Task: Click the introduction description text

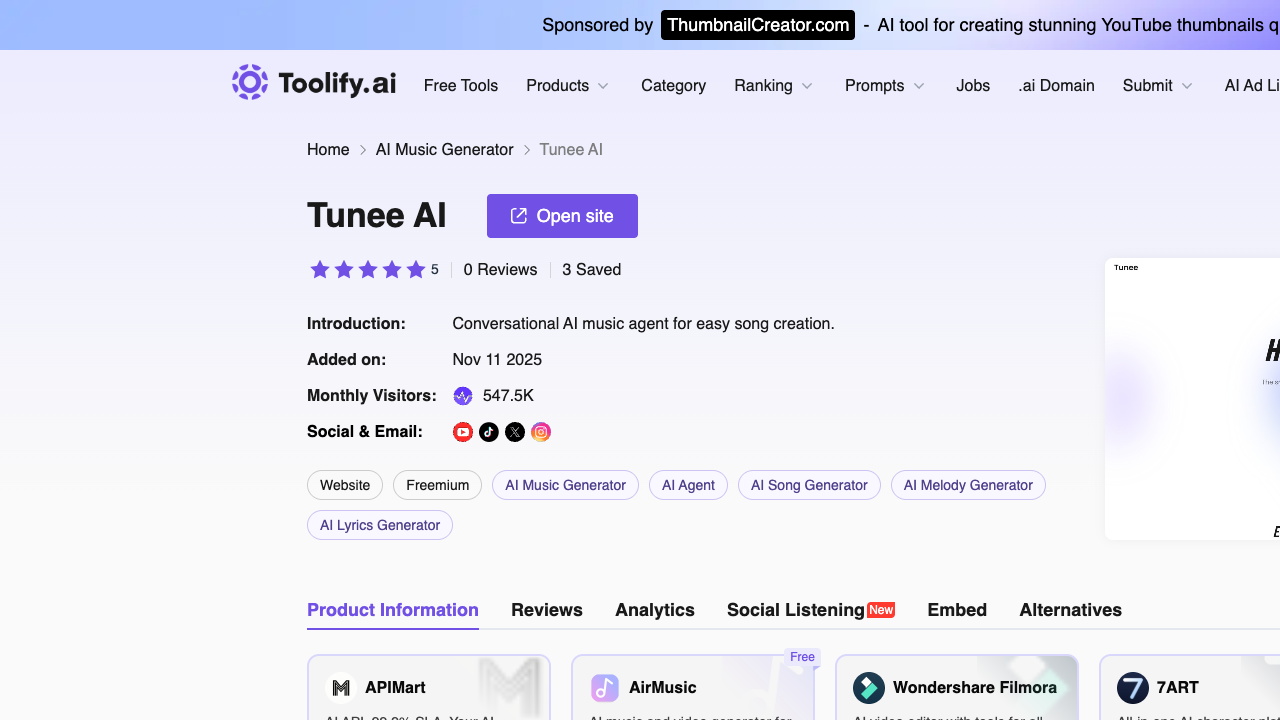Action: point(643,324)
